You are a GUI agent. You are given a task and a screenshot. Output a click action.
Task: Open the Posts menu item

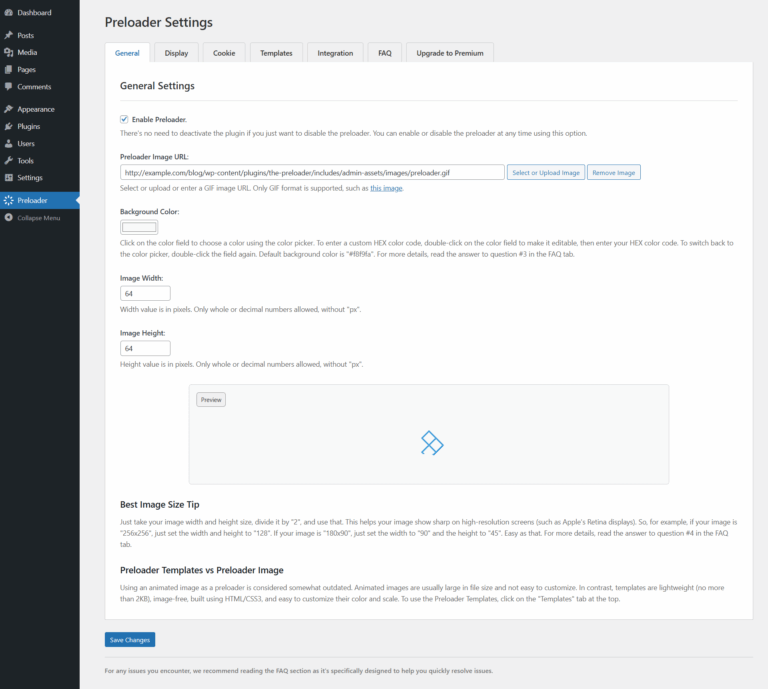pyautogui.click(x=40, y=35)
